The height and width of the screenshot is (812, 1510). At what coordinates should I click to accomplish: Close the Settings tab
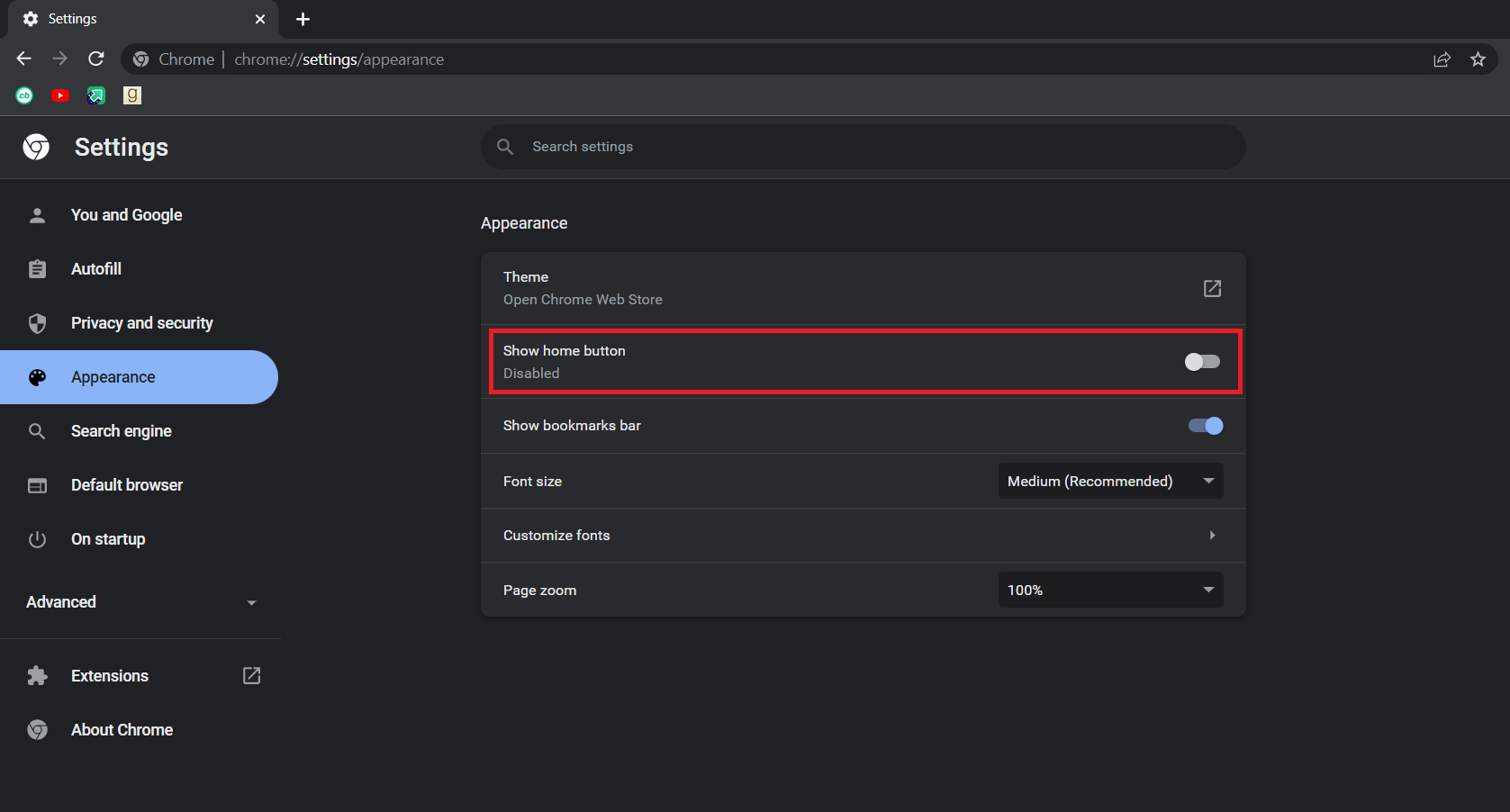click(260, 19)
